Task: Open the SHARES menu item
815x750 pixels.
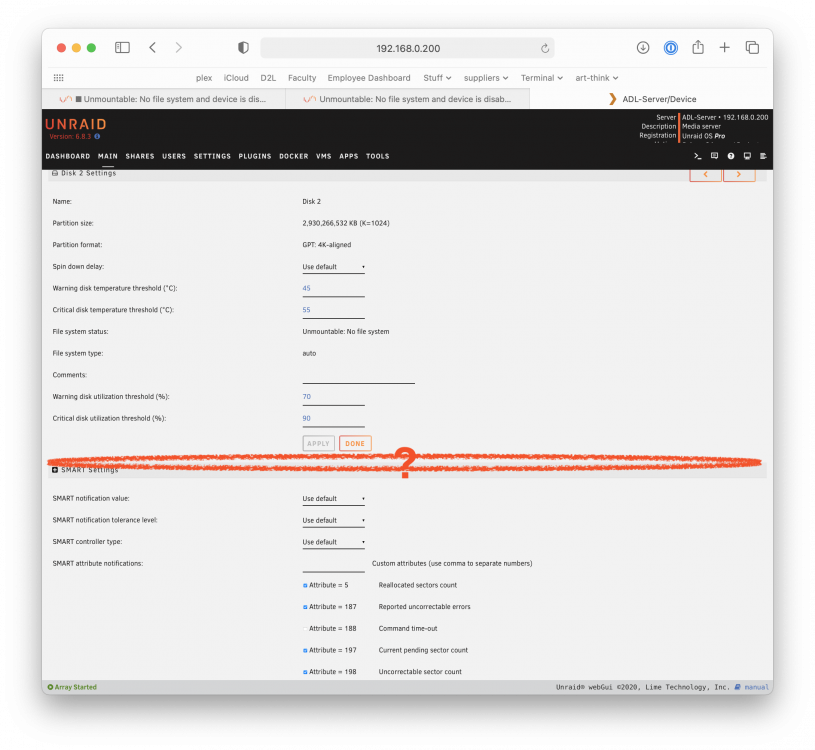Action: pyautogui.click(x=140, y=156)
